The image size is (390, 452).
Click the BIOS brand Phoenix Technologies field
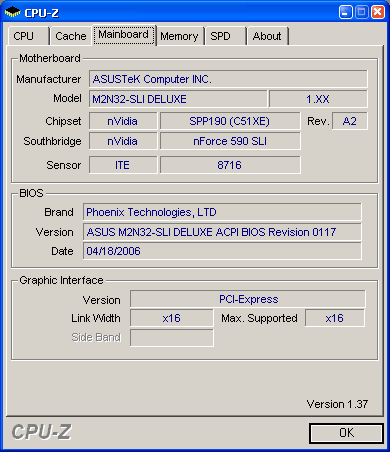tap(222, 212)
